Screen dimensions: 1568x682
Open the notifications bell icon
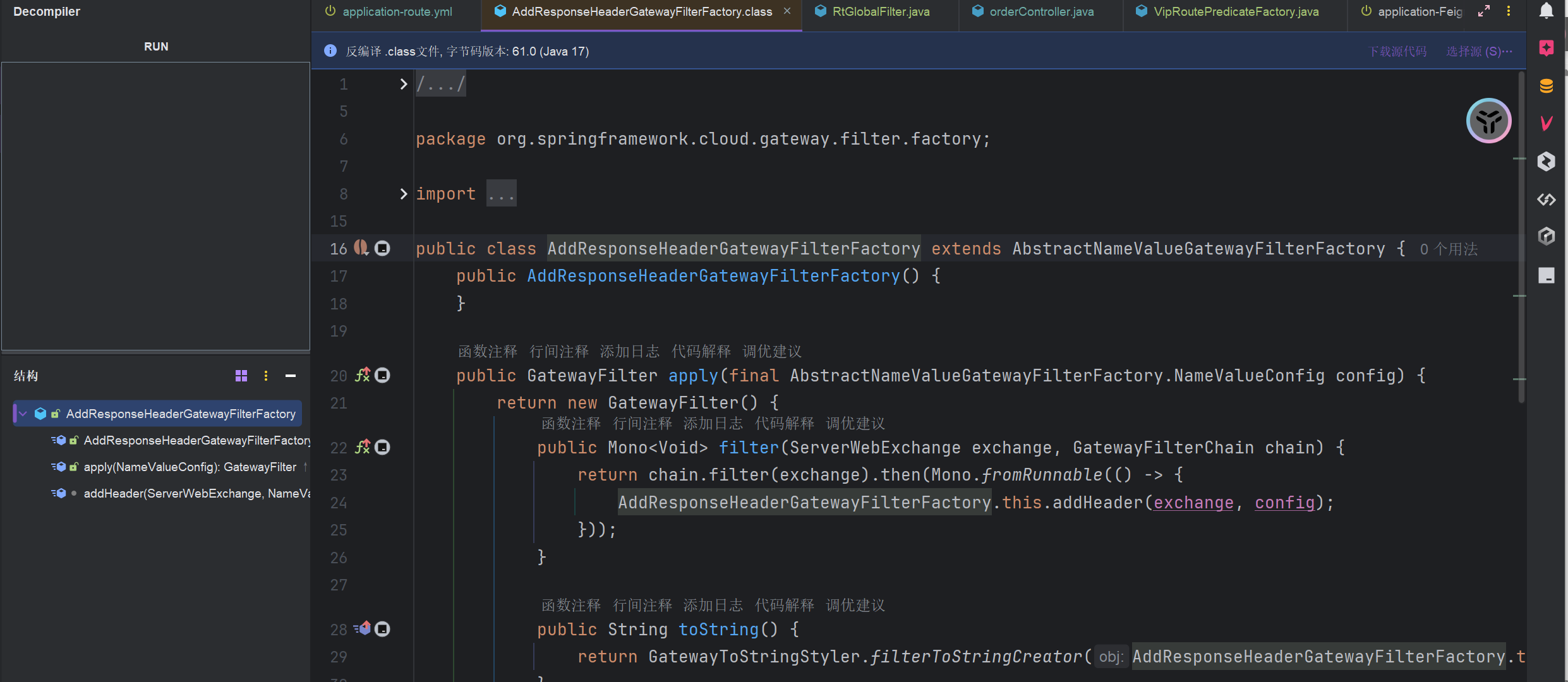click(x=1546, y=11)
